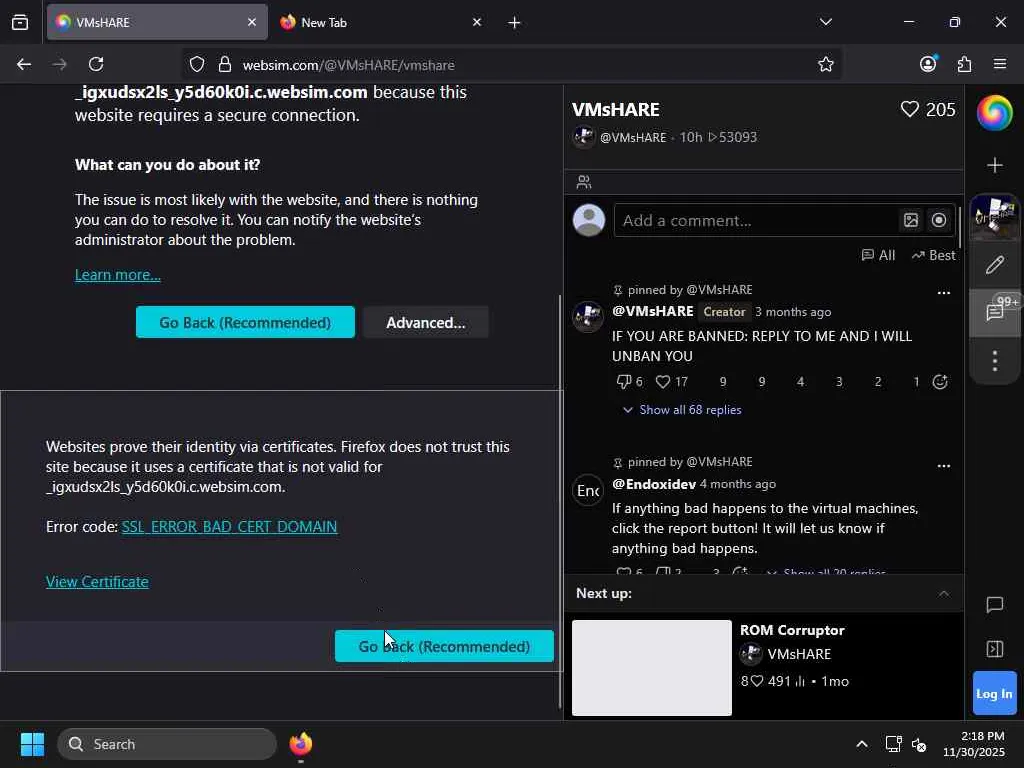The width and height of the screenshot is (1024, 768).
Task: Open options menu for VMsHARE pinned comment
Action: pos(944,293)
